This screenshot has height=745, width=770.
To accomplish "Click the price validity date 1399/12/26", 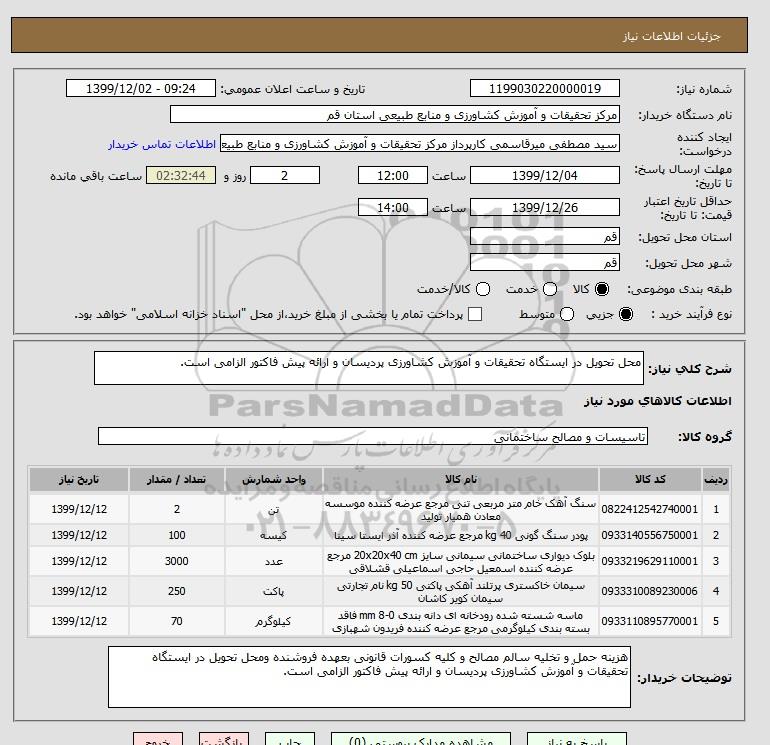I will pyautogui.click(x=545, y=207).
